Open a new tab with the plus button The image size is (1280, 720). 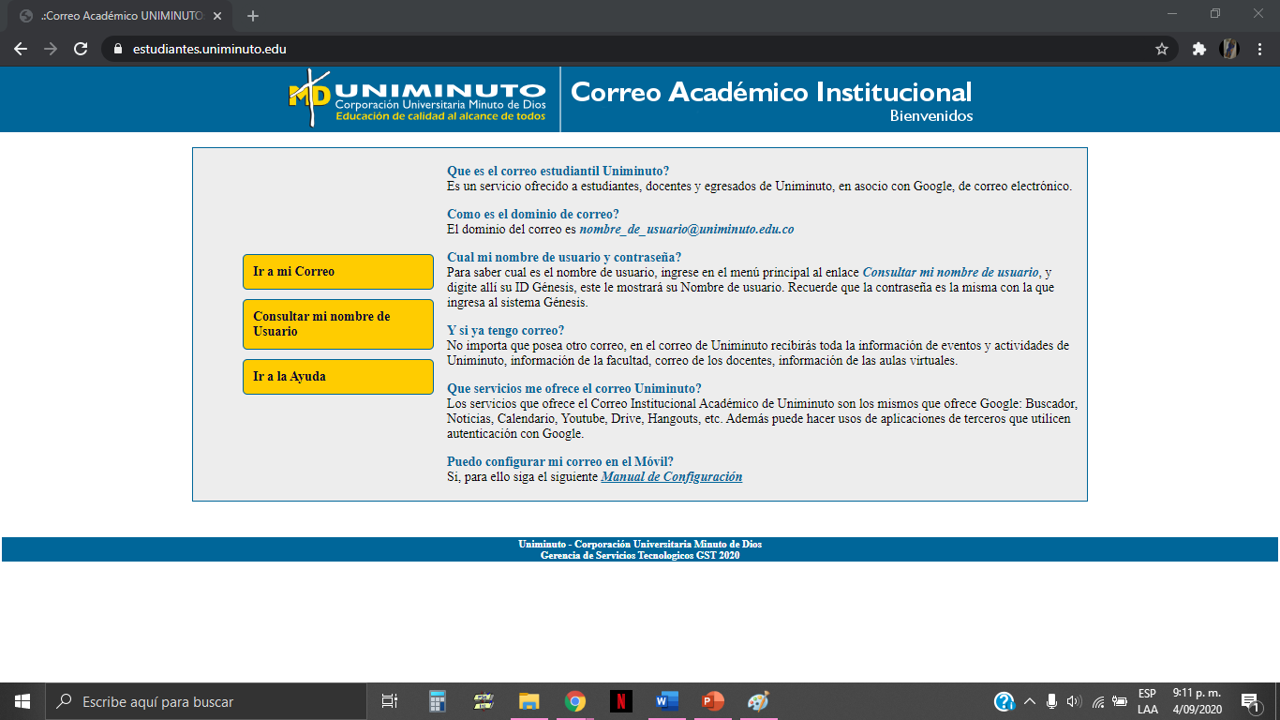tap(253, 16)
